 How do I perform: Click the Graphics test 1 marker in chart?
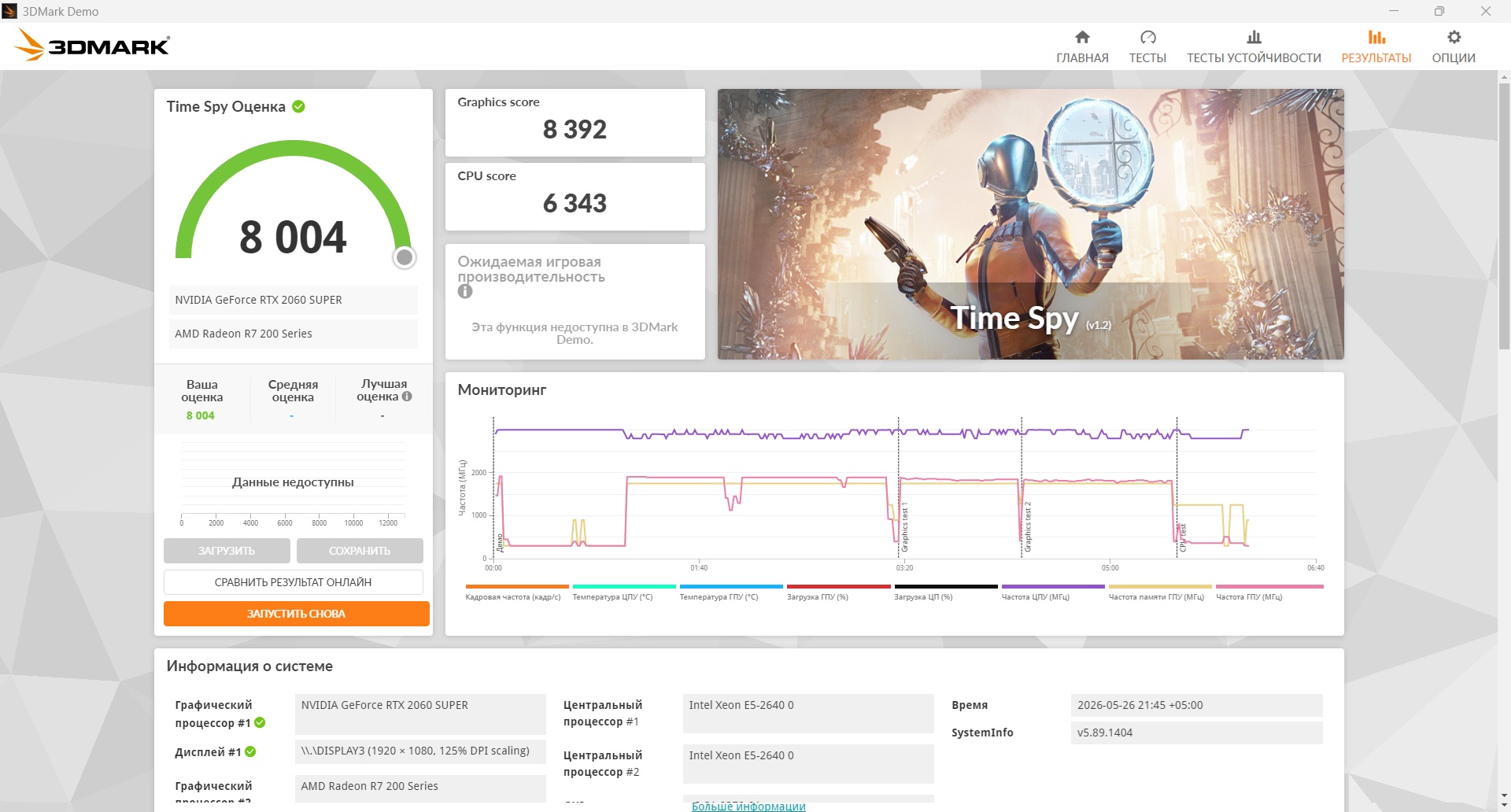click(904, 527)
